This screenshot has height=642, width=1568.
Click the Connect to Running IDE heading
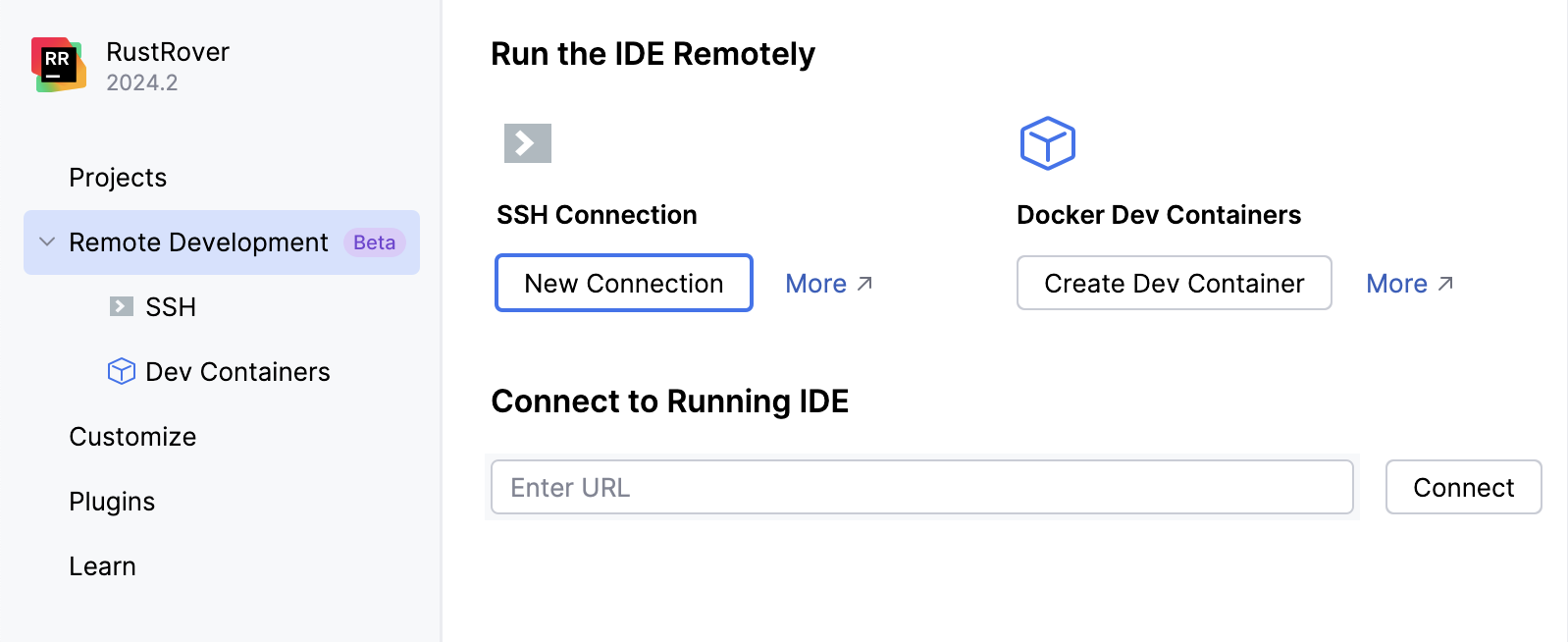coord(670,401)
